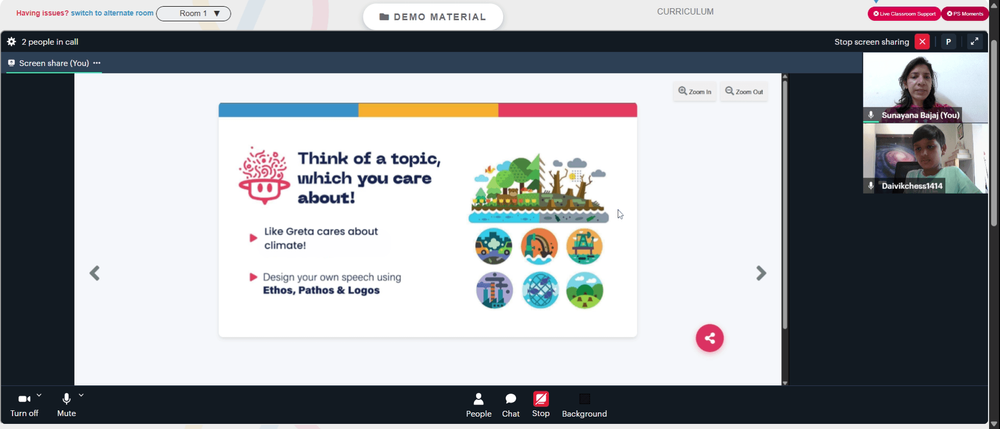The image size is (1000, 429).
Task: Click Sunayana Bajaj microphone status icon
Action: click(x=871, y=115)
